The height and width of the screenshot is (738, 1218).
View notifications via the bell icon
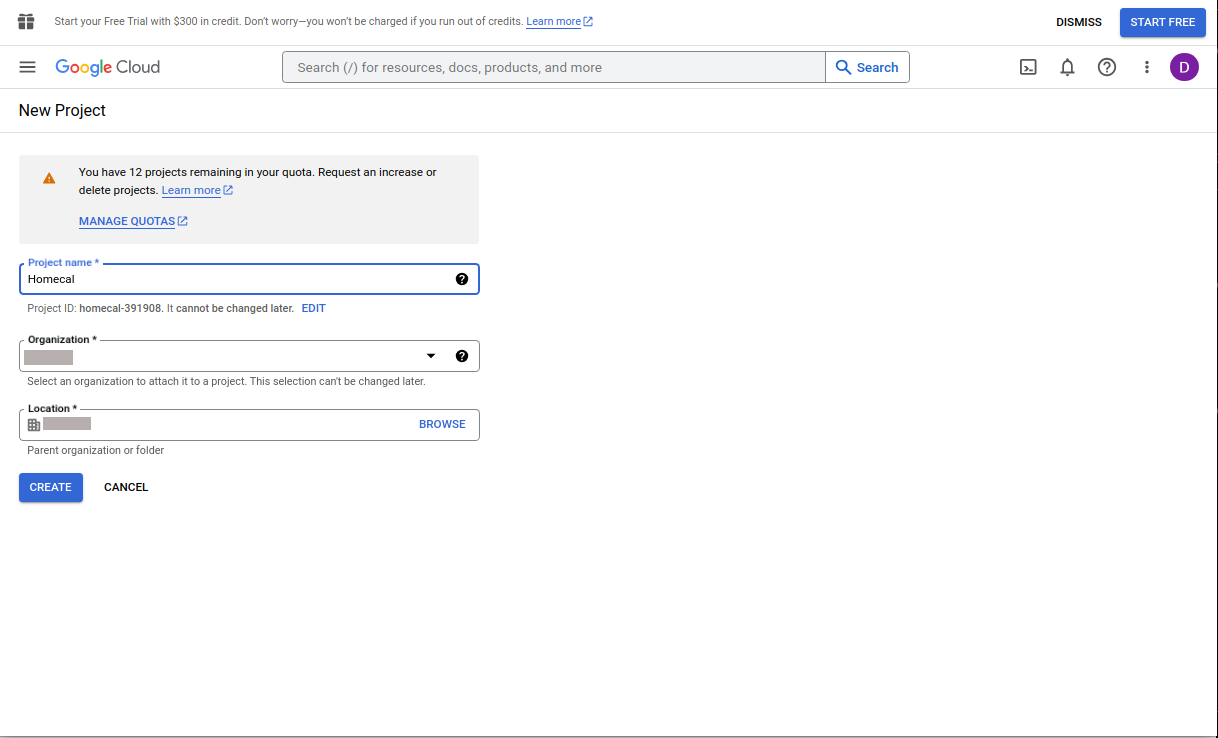1067,67
